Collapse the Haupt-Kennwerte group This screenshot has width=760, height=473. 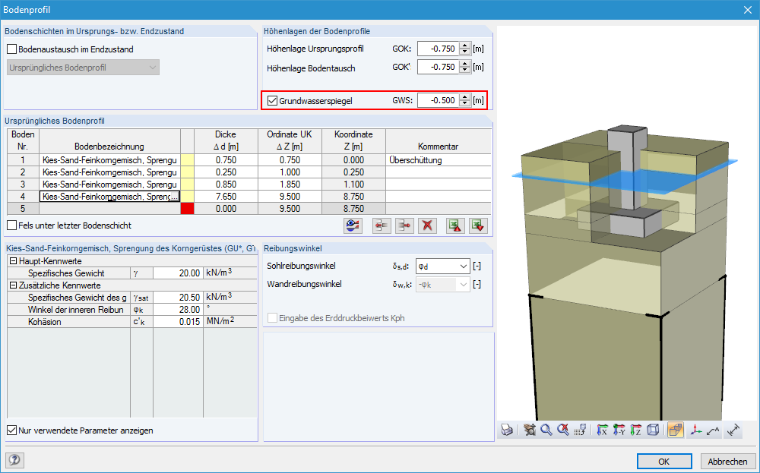point(14,261)
